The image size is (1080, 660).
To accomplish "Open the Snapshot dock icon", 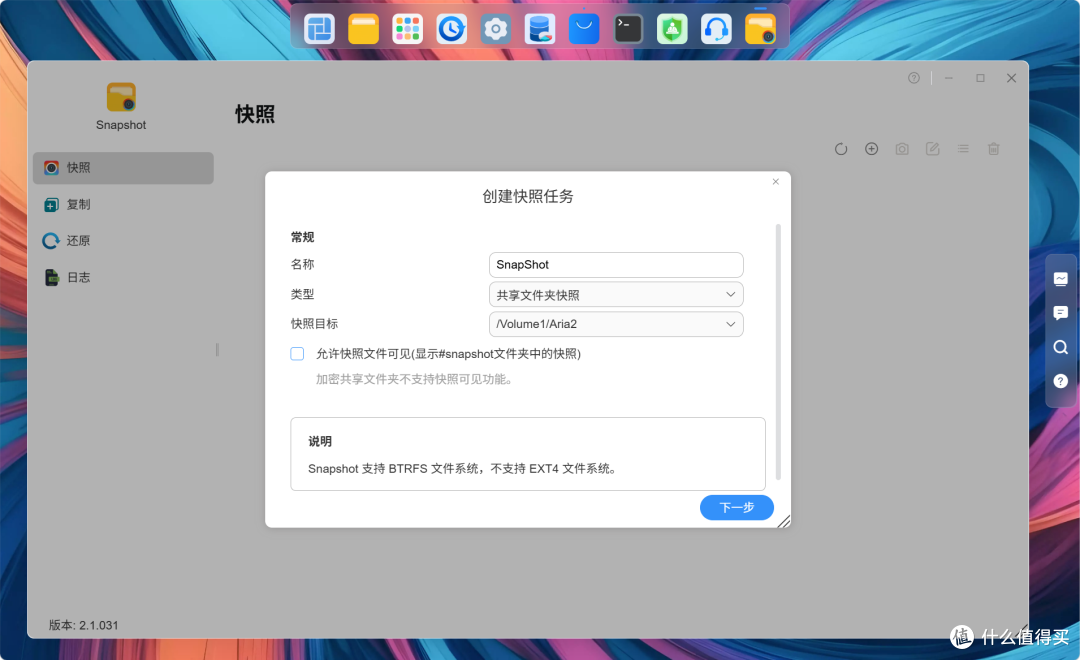I will (x=760, y=29).
